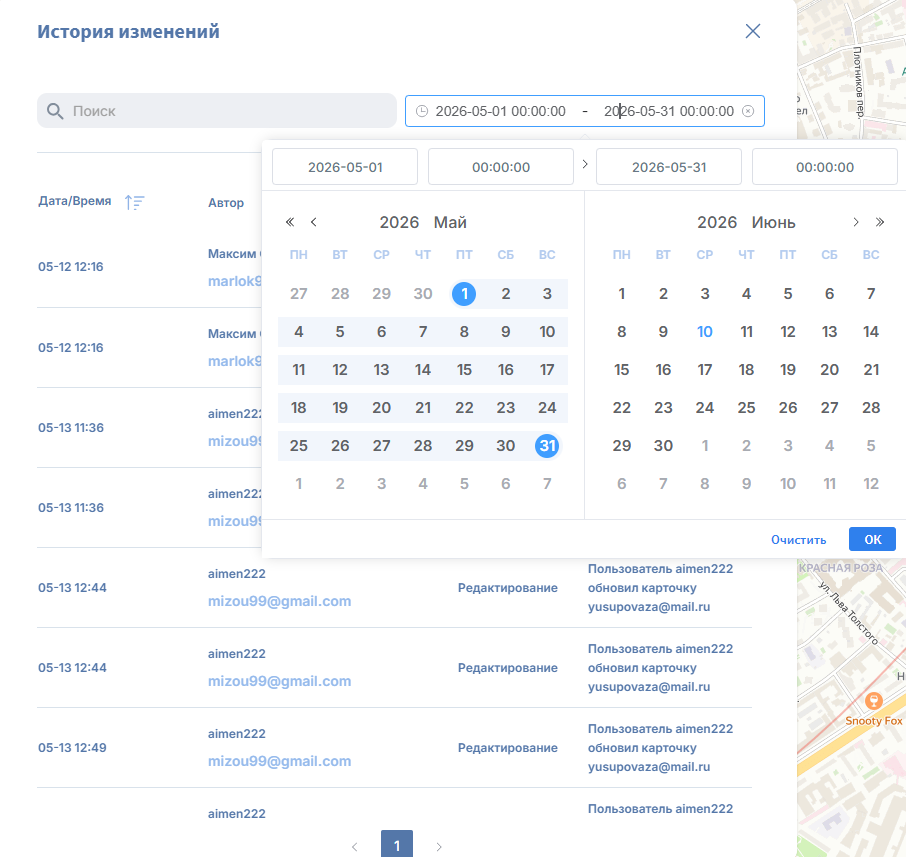Click the start time input 00:00:00

tap(501, 167)
